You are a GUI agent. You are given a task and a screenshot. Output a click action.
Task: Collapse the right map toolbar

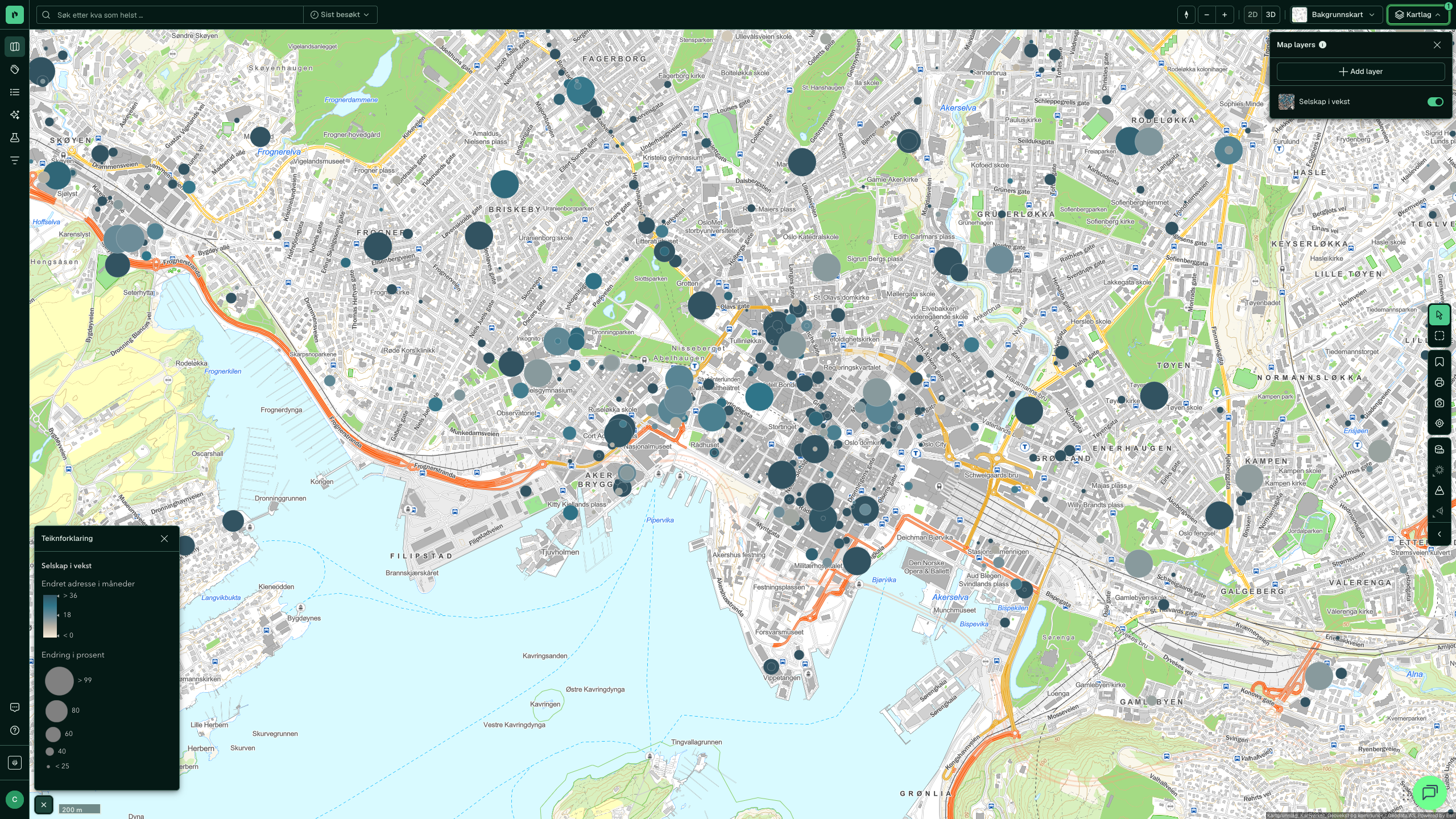click(x=1440, y=534)
